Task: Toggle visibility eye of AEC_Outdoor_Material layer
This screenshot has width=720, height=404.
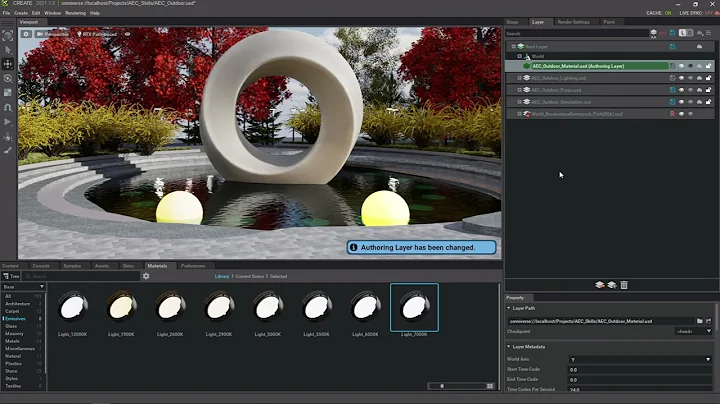Action: pyautogui.click(x=681, y=66)
